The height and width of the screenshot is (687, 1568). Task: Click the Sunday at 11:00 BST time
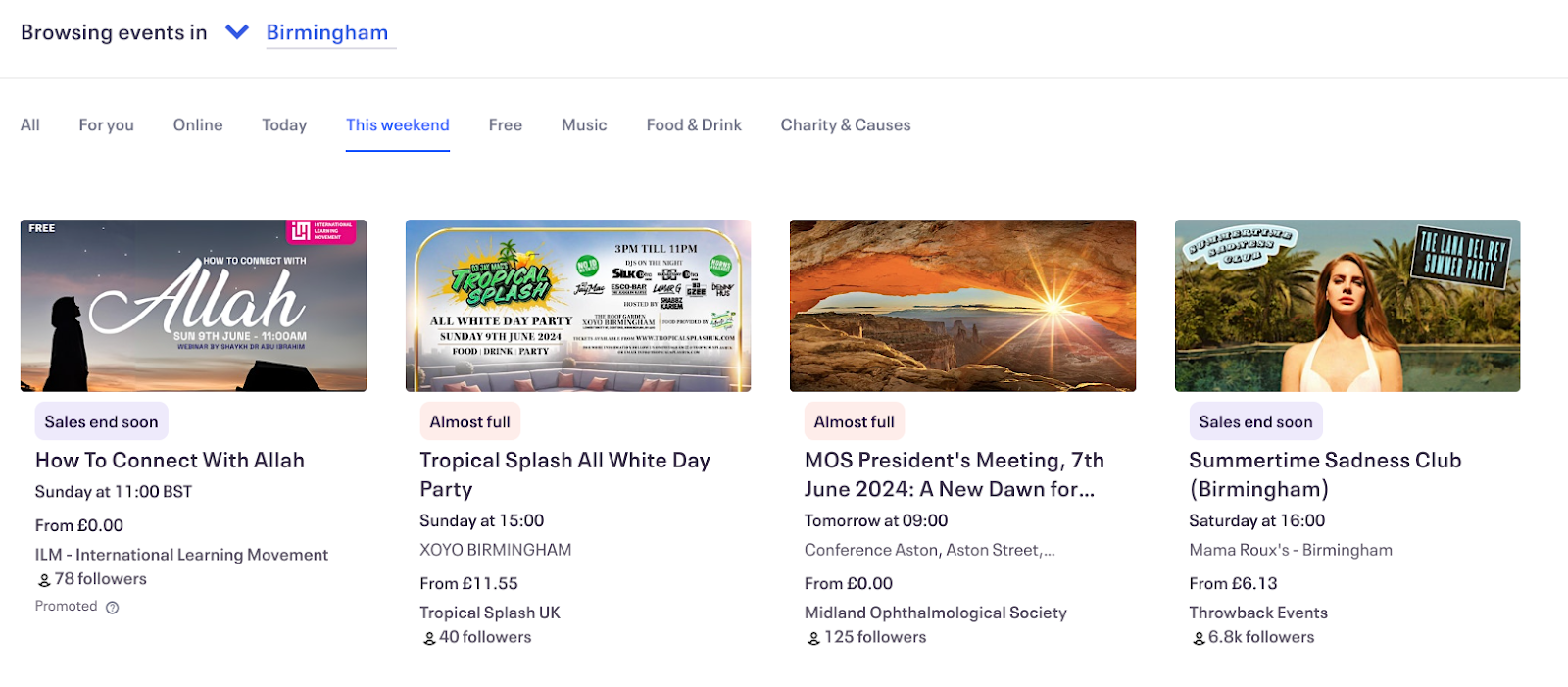(114, 492)
